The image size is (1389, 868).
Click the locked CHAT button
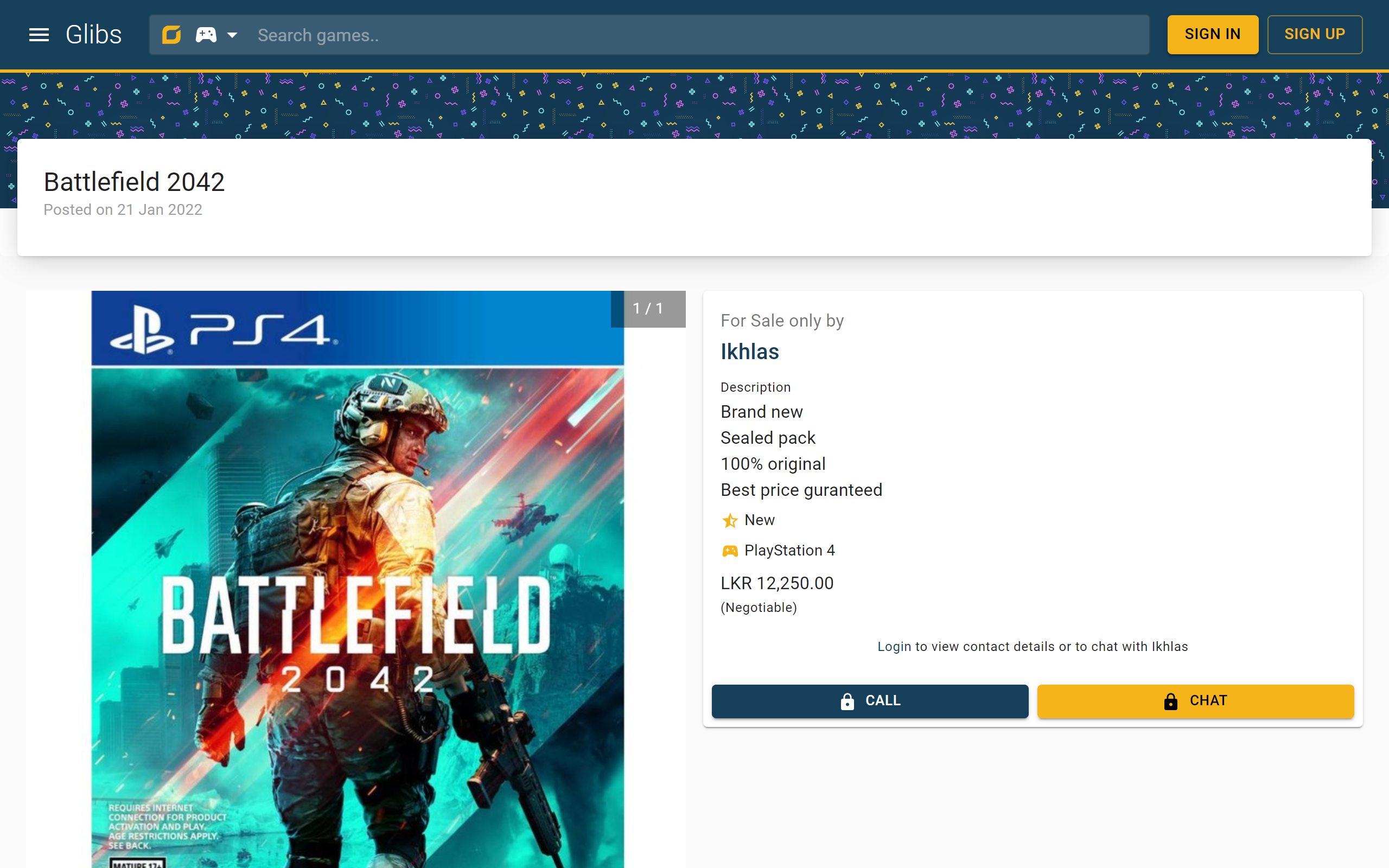pyautogui.click(x=1195, y=701)
